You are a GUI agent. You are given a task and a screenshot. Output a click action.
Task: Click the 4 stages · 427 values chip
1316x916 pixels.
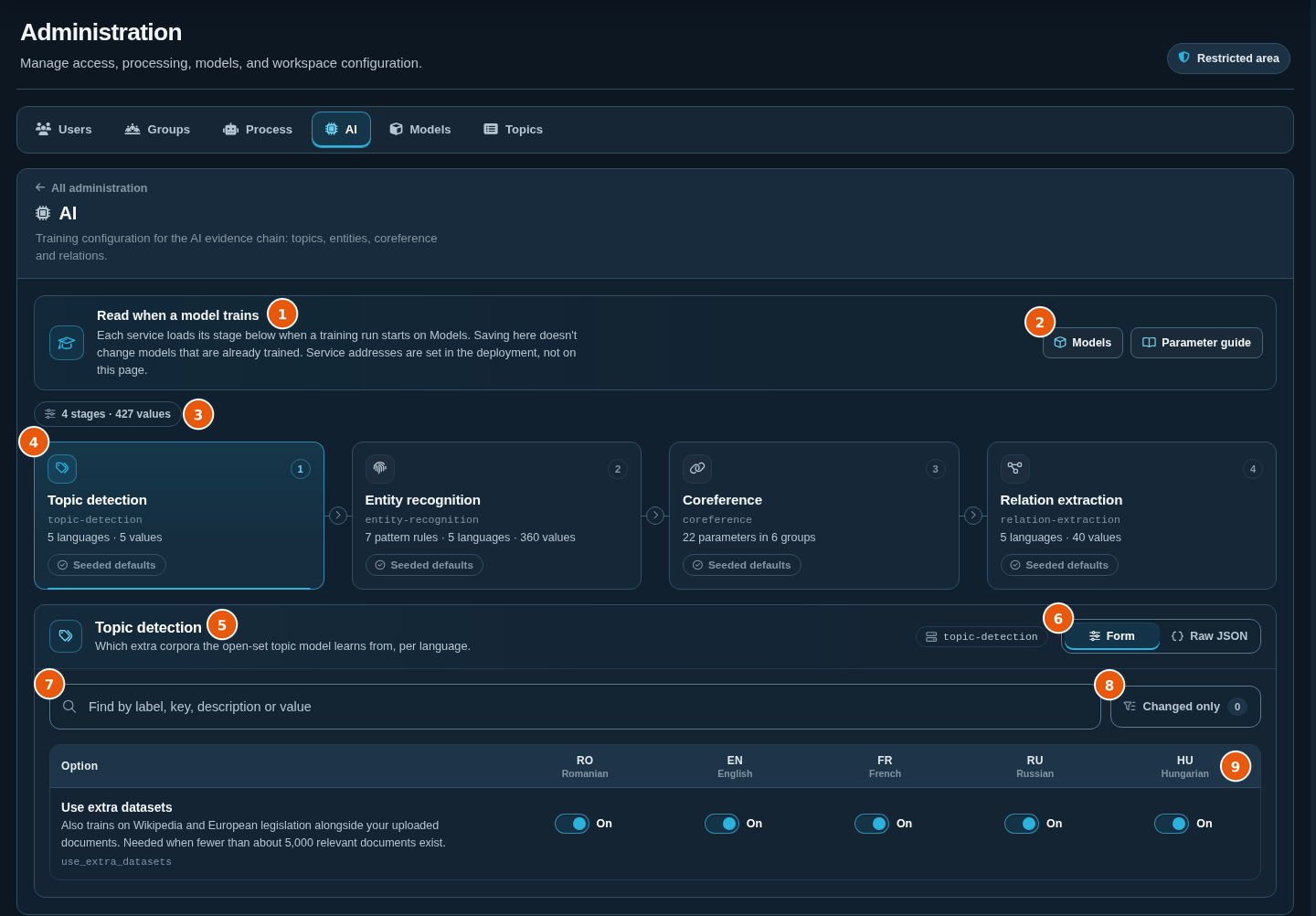107,414
